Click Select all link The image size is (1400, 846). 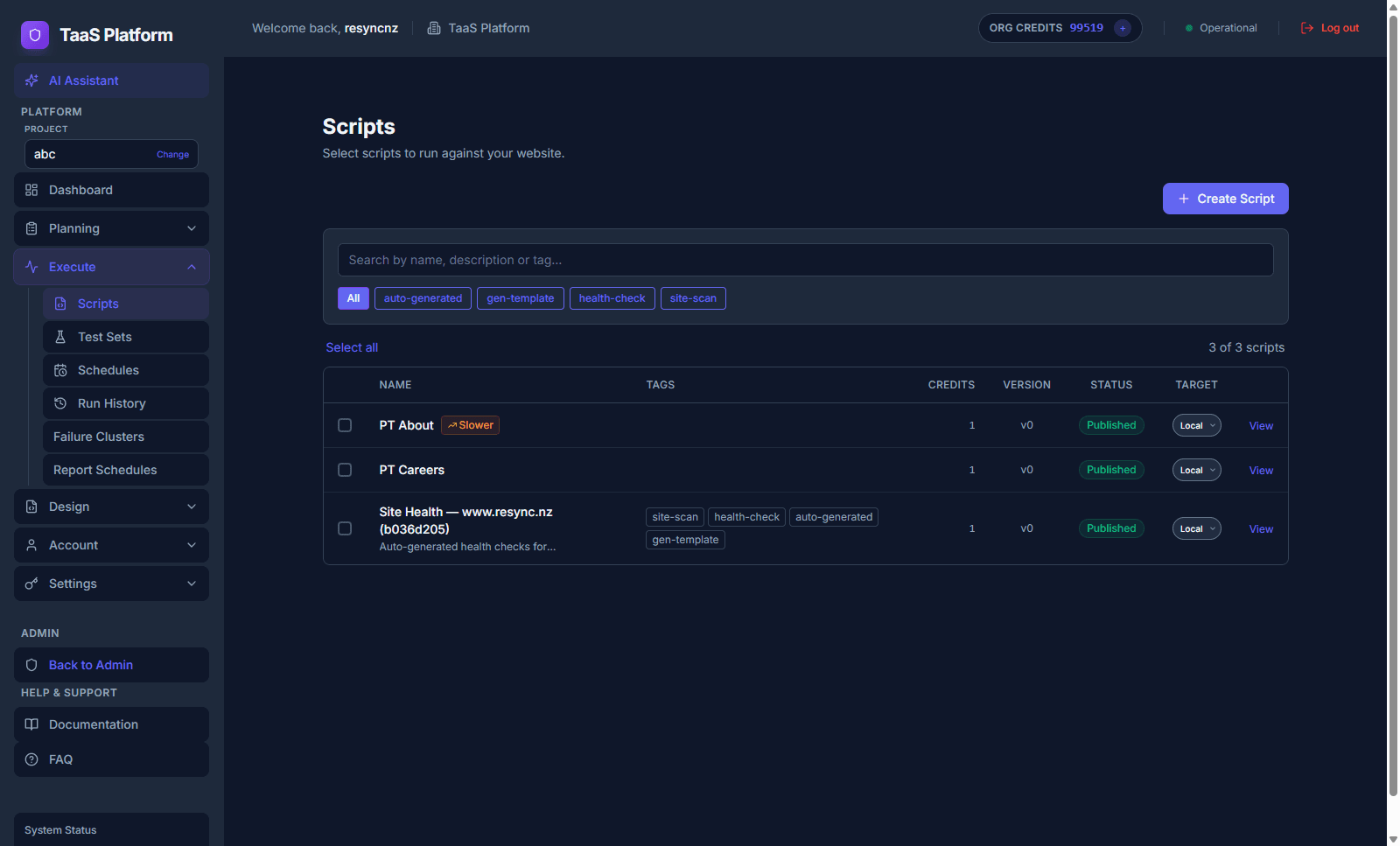352,347
